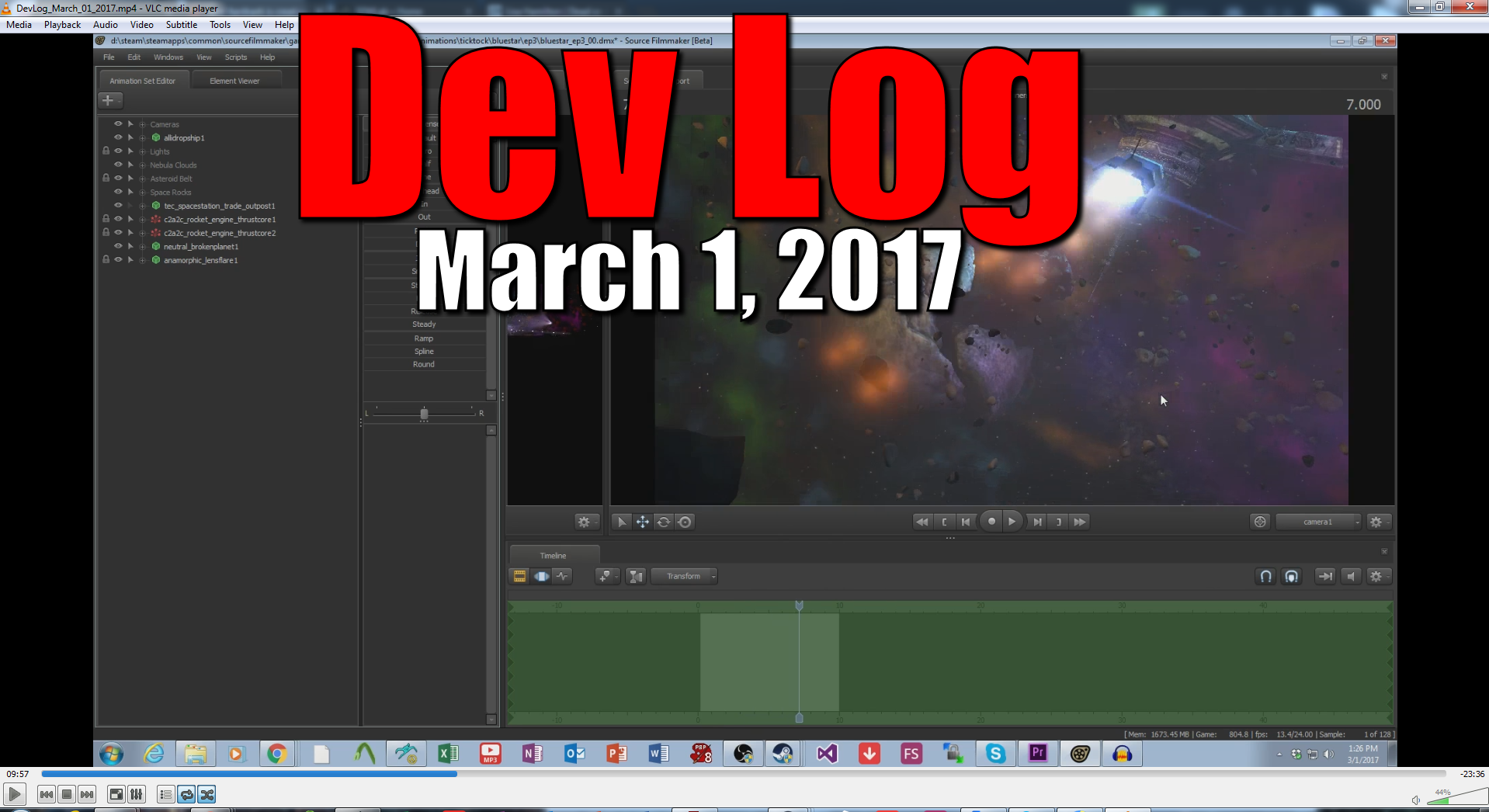The image size is (1489, 812).
Task: Toggle VLC loop mode
Action: click(x=186, y=794)
